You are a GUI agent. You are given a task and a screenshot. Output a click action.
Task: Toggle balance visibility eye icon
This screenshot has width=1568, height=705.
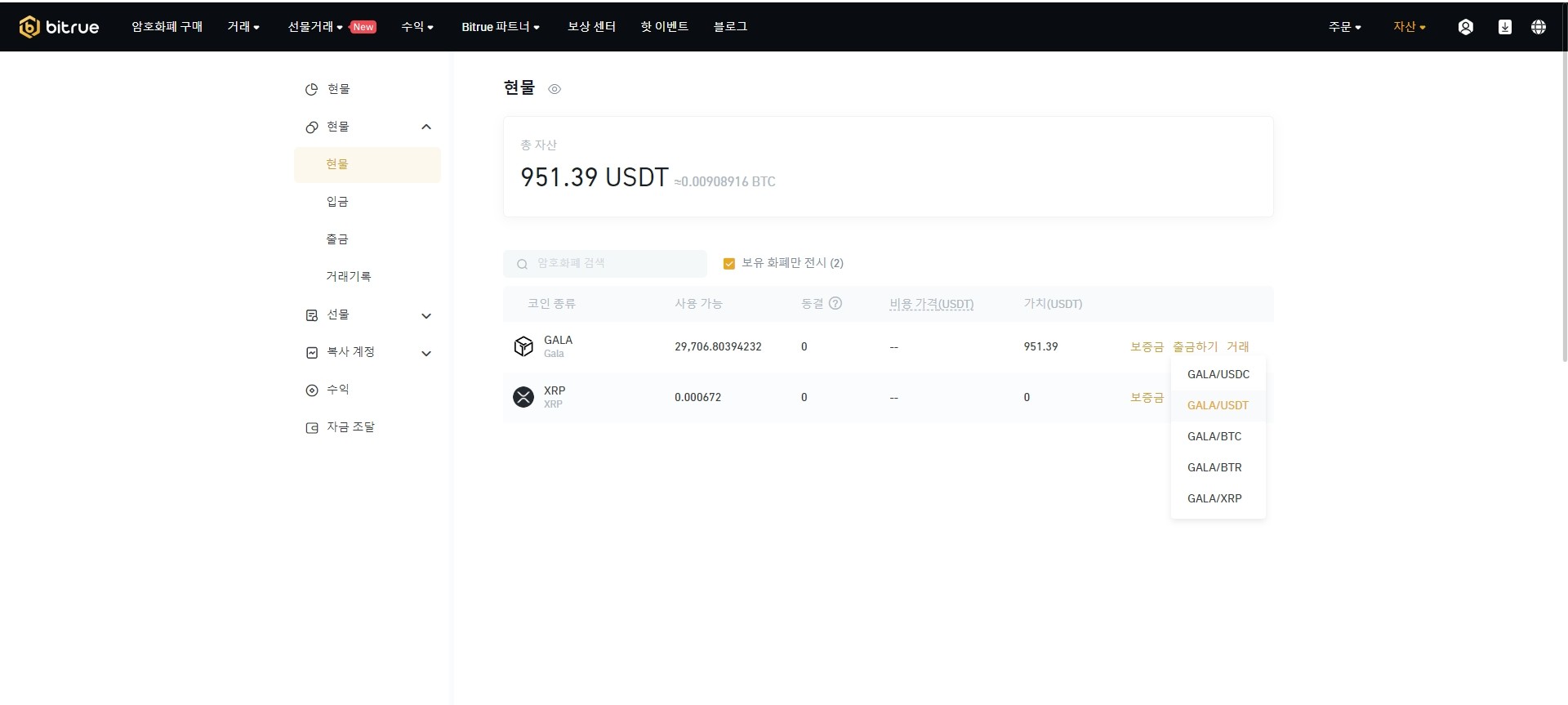pyautogui.click(x=555, y=89)
